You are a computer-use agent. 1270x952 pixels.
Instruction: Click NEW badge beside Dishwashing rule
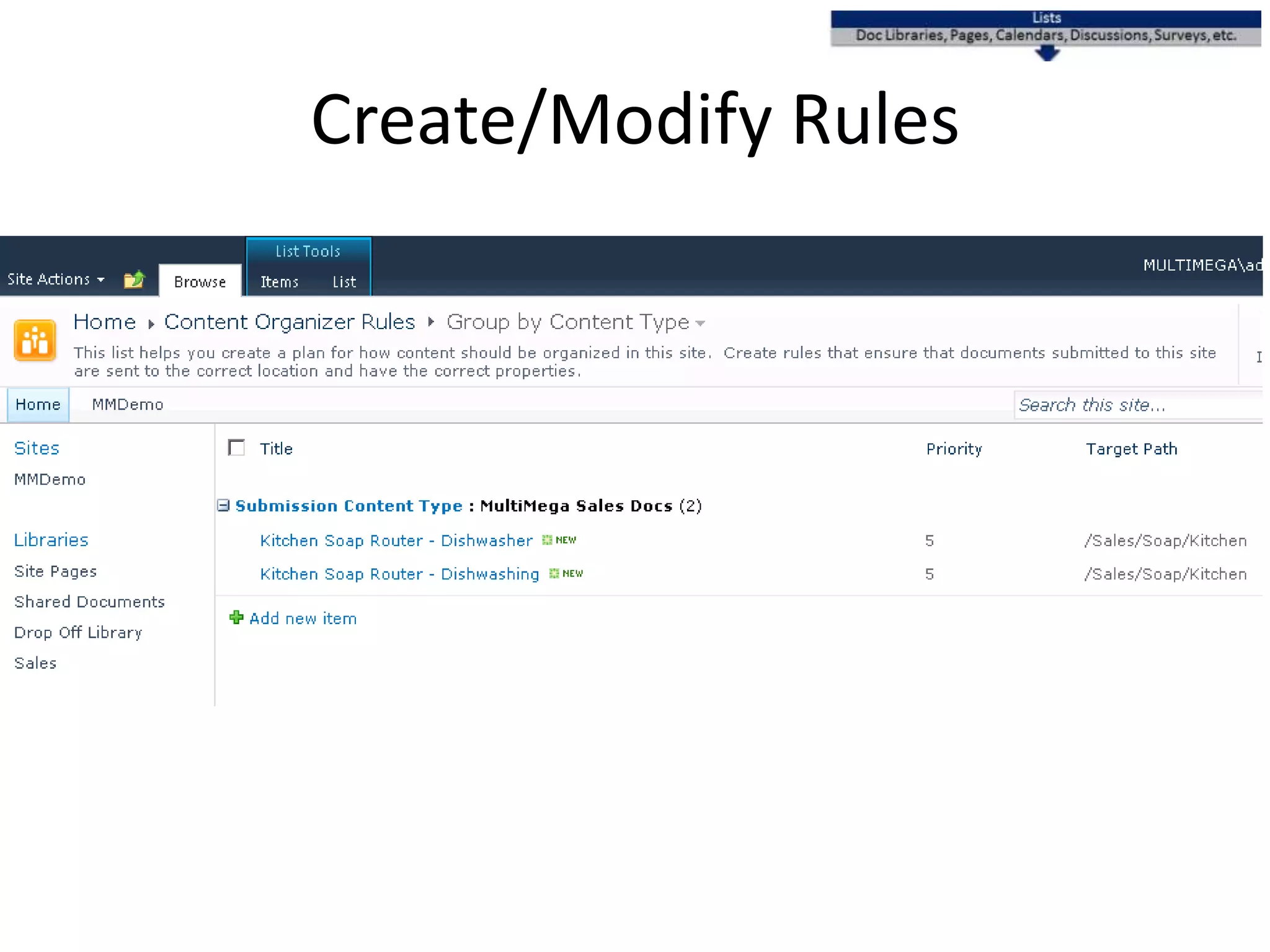[566, 573]
